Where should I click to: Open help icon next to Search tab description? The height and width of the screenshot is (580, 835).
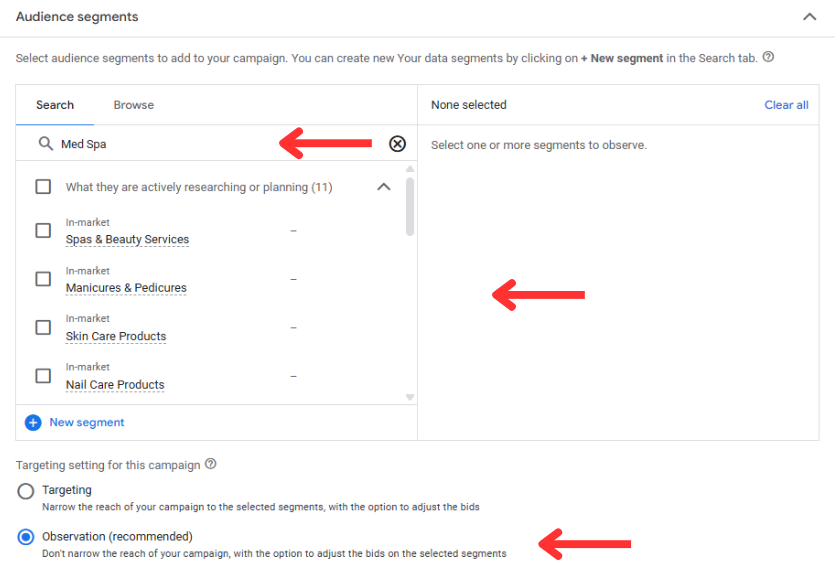click(768, 57)
